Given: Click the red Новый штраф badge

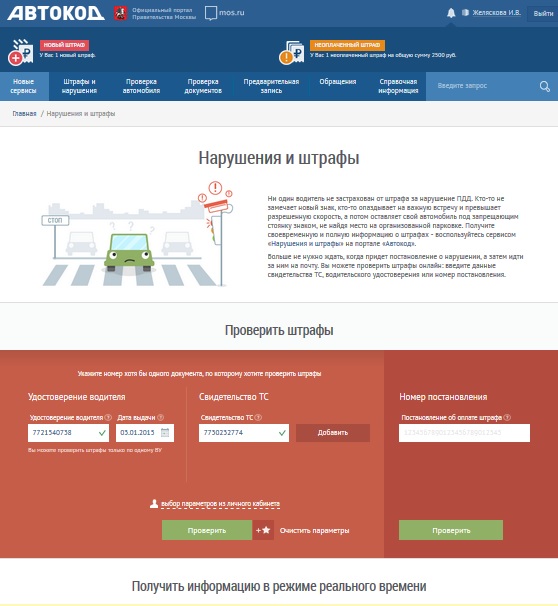Looking at the screenshot, I should (64, 45).
